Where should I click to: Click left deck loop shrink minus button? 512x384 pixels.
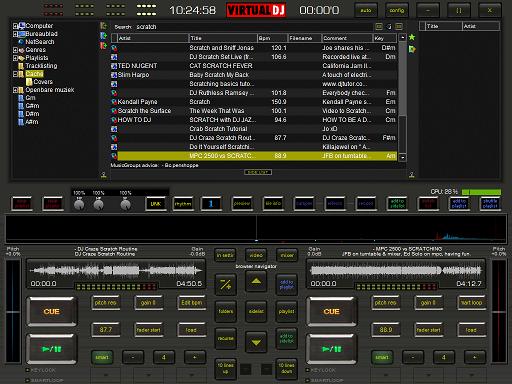coord(133,357)
